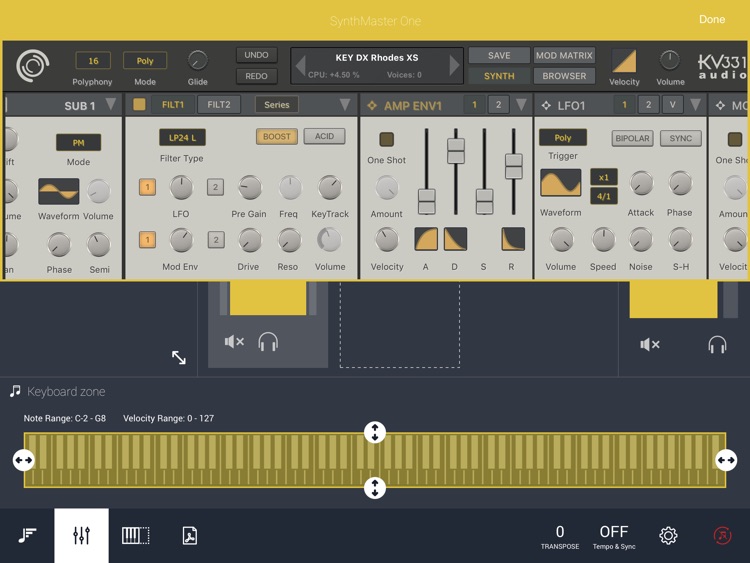Toggle LFO1 BIPOLAR mode
The height and width of the screenshot is (563, 750).
[x=632, y=138]
